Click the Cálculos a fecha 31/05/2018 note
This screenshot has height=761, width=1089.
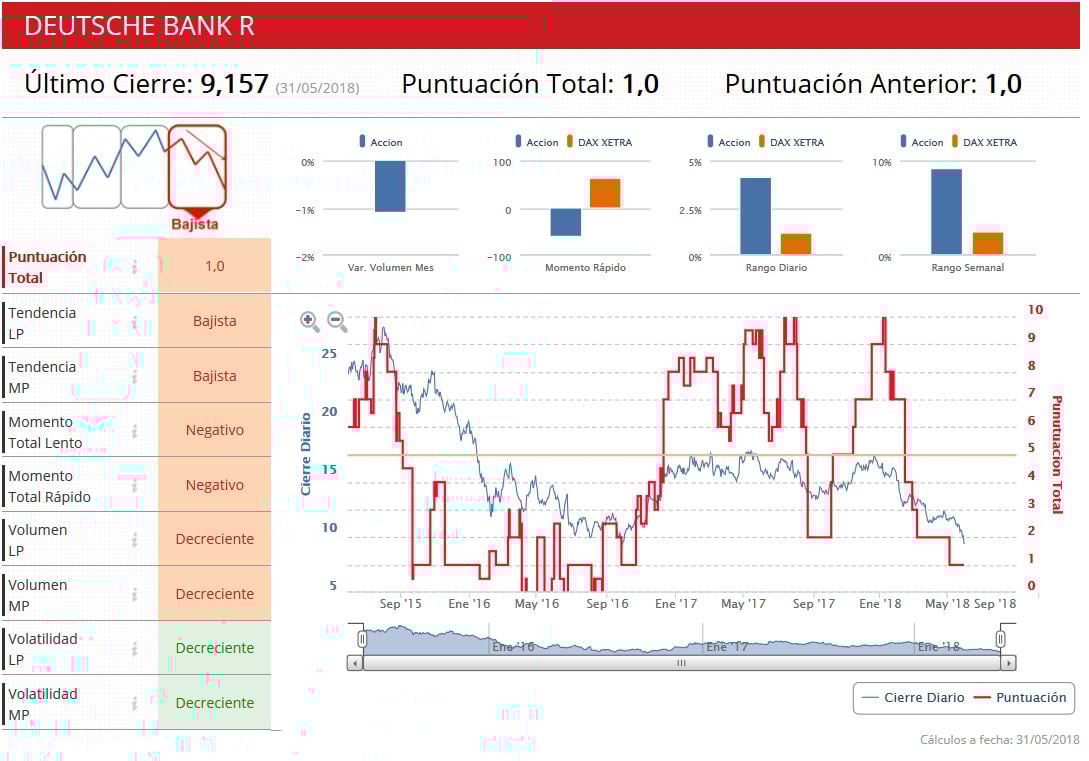(x=999, y=739)
